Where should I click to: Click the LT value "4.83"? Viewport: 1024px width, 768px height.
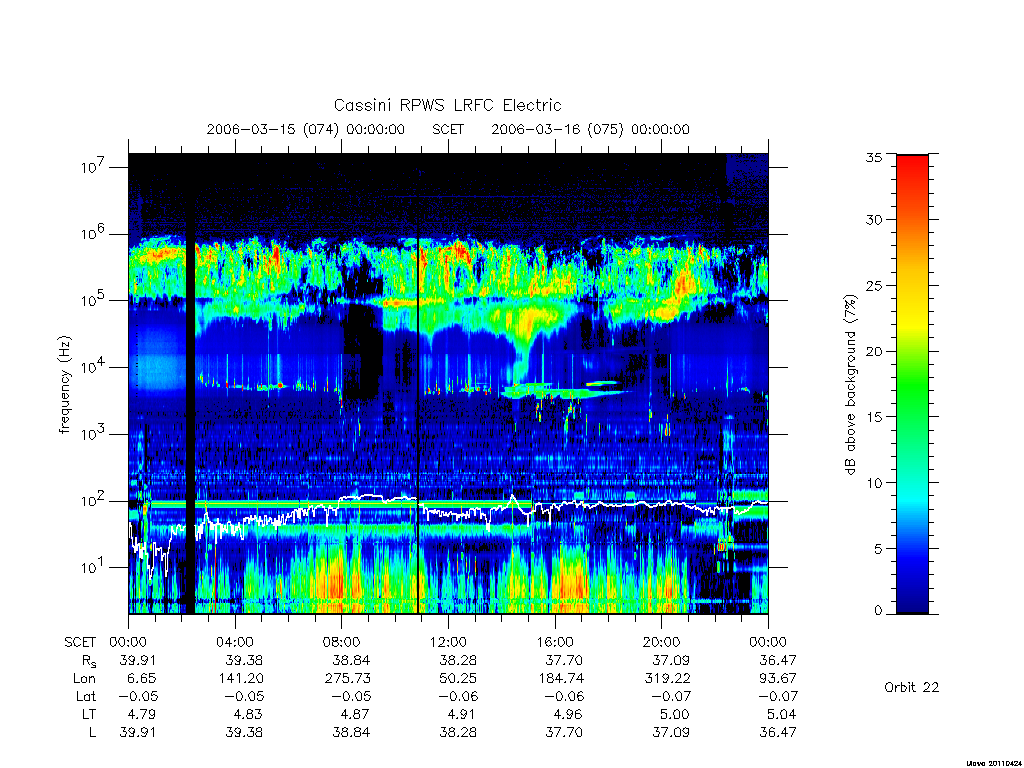249,714
